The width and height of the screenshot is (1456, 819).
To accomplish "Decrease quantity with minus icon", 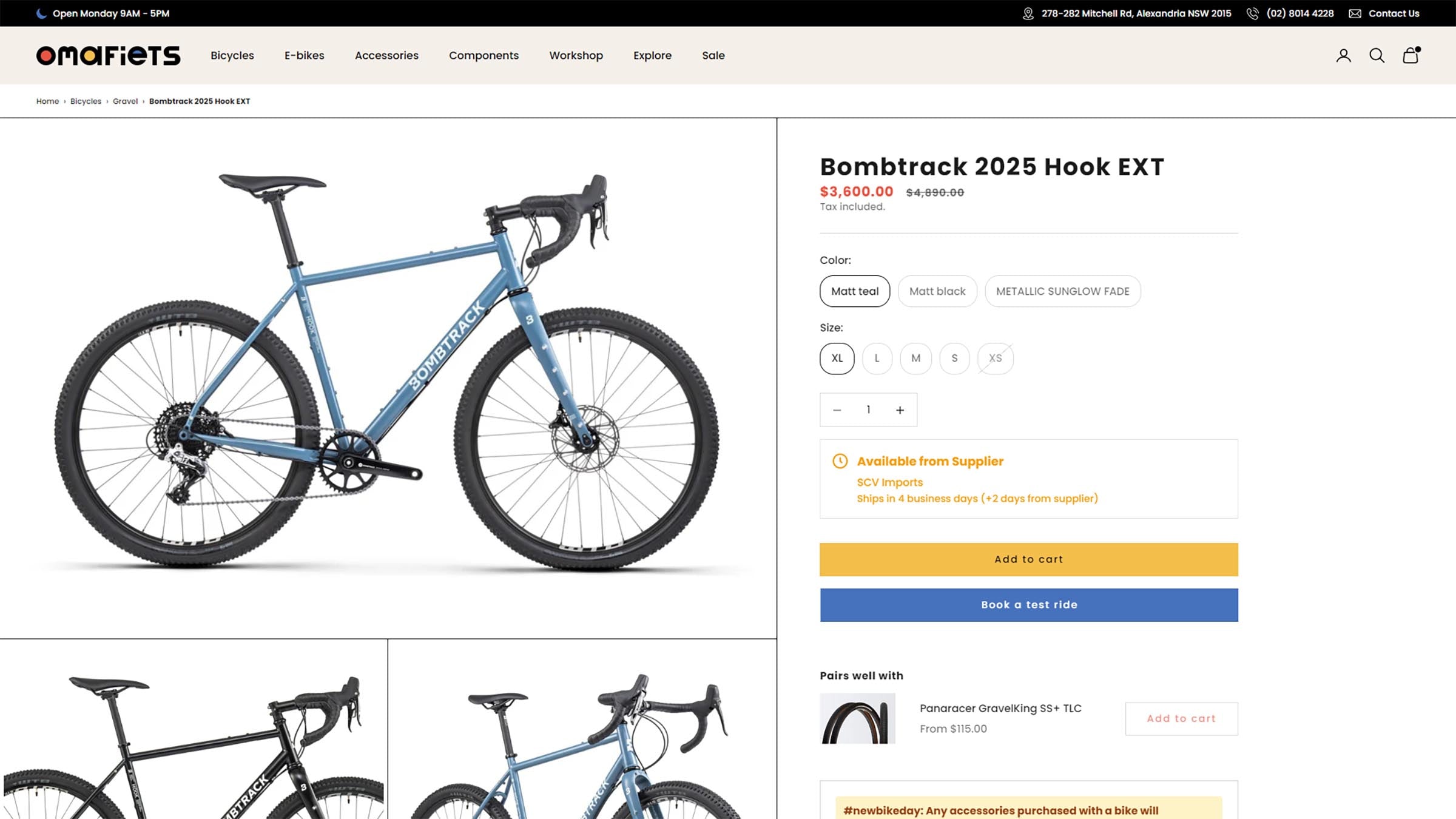I will [837, 410].
